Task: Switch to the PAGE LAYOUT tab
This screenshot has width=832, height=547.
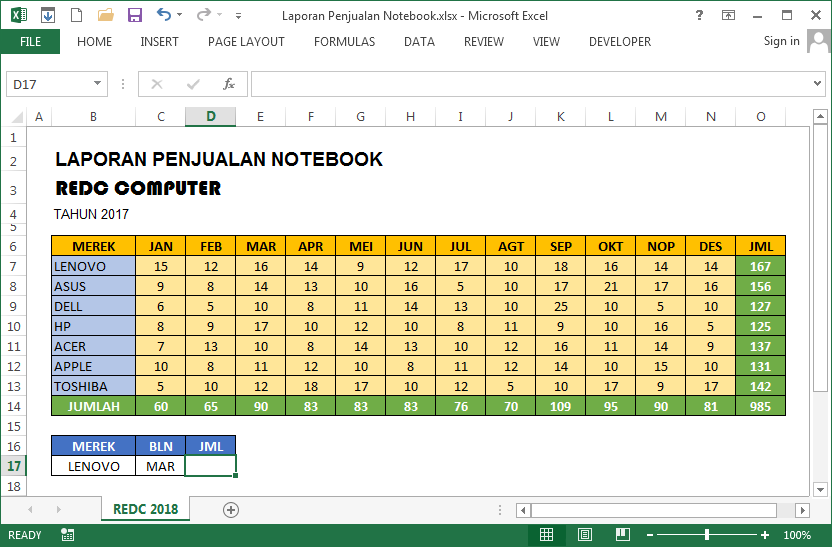Action: [246, 41]
